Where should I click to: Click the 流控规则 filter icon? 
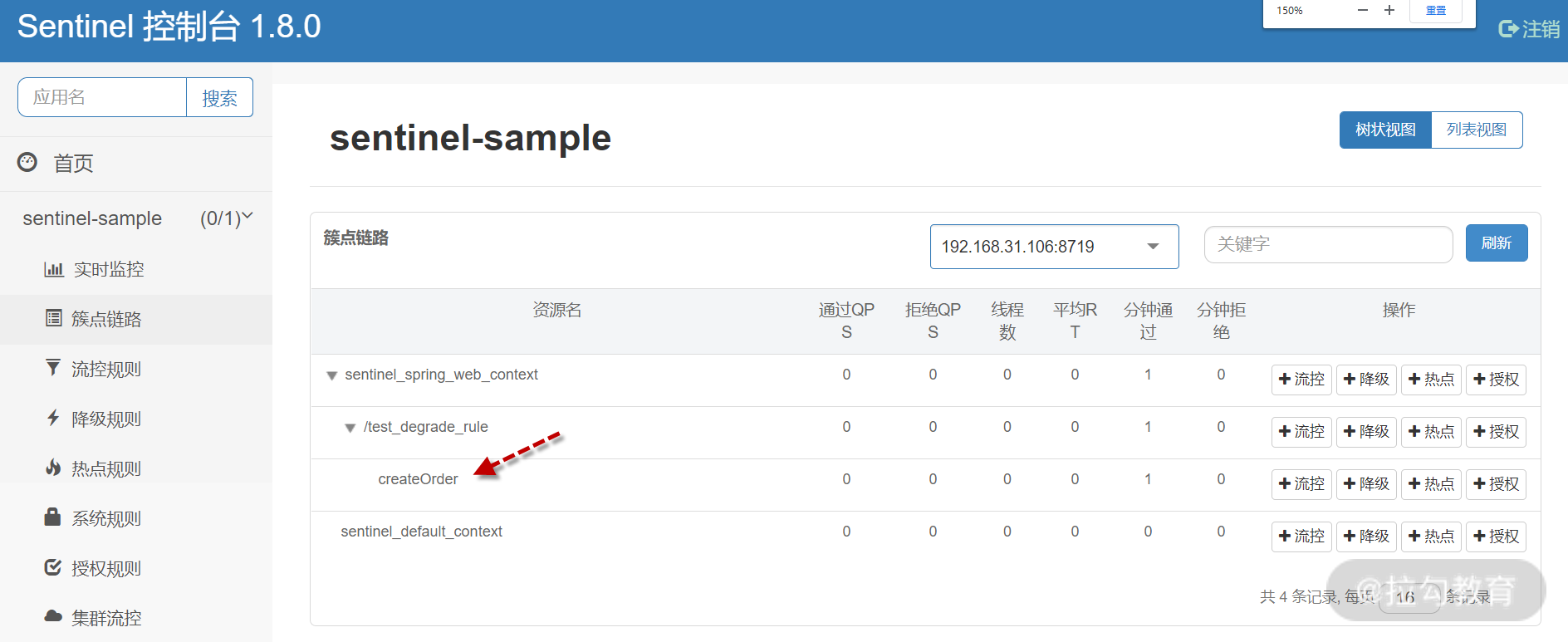(53, 367)
